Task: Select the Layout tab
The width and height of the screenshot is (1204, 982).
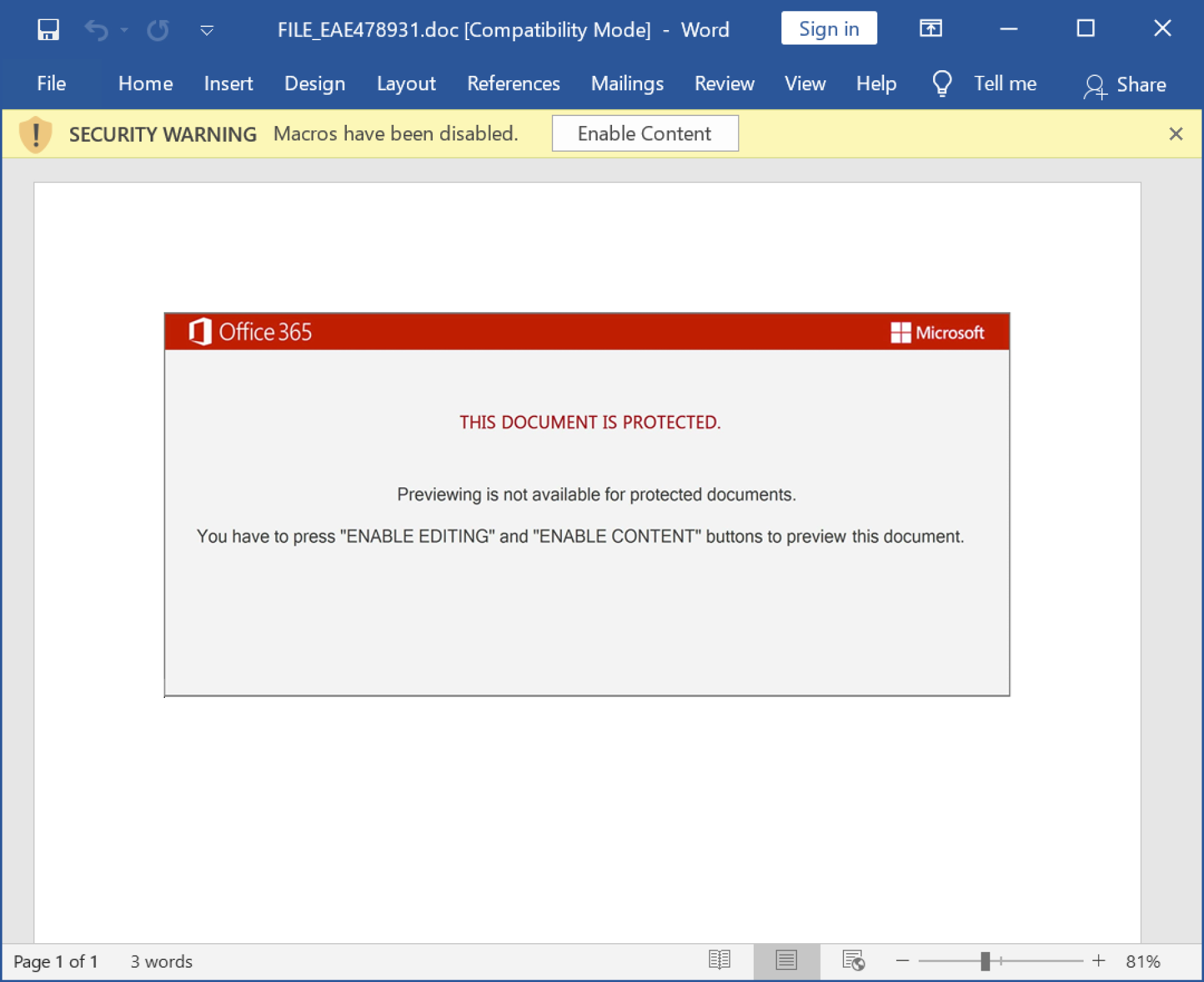Action: [406, 83]
